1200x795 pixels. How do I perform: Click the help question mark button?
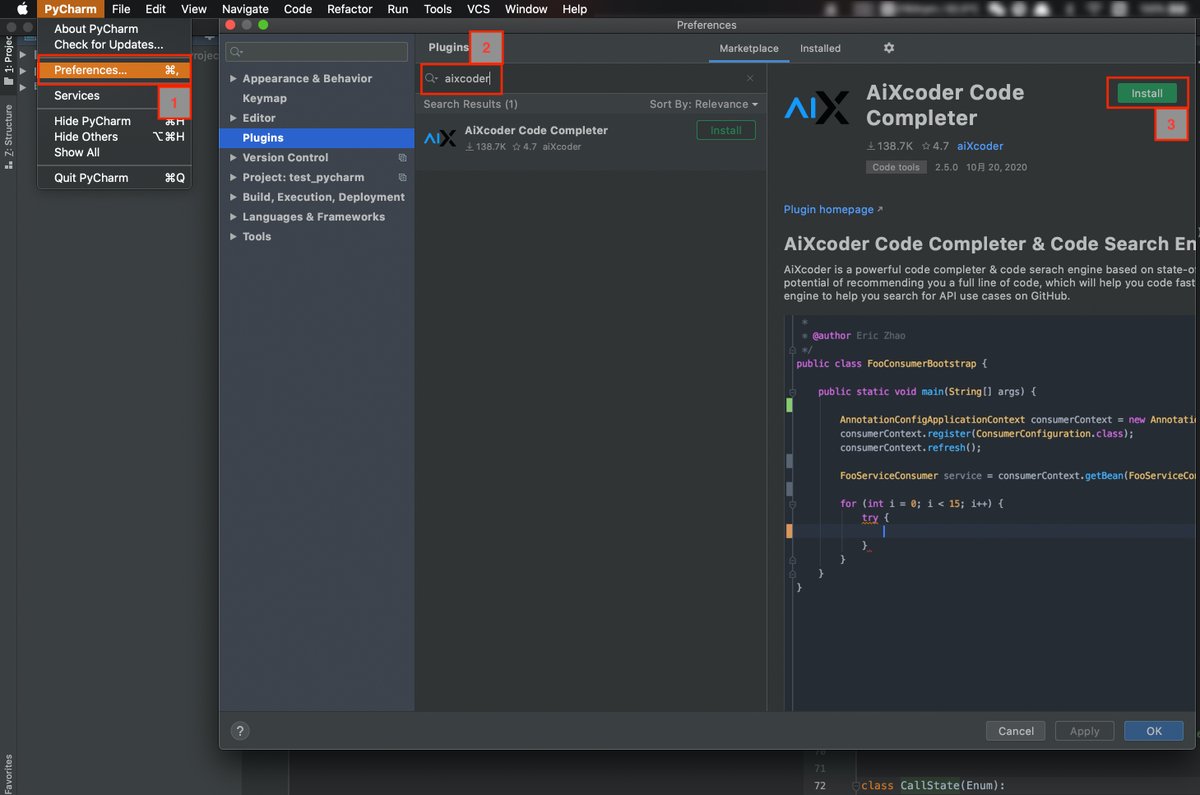tap(240, 731)
